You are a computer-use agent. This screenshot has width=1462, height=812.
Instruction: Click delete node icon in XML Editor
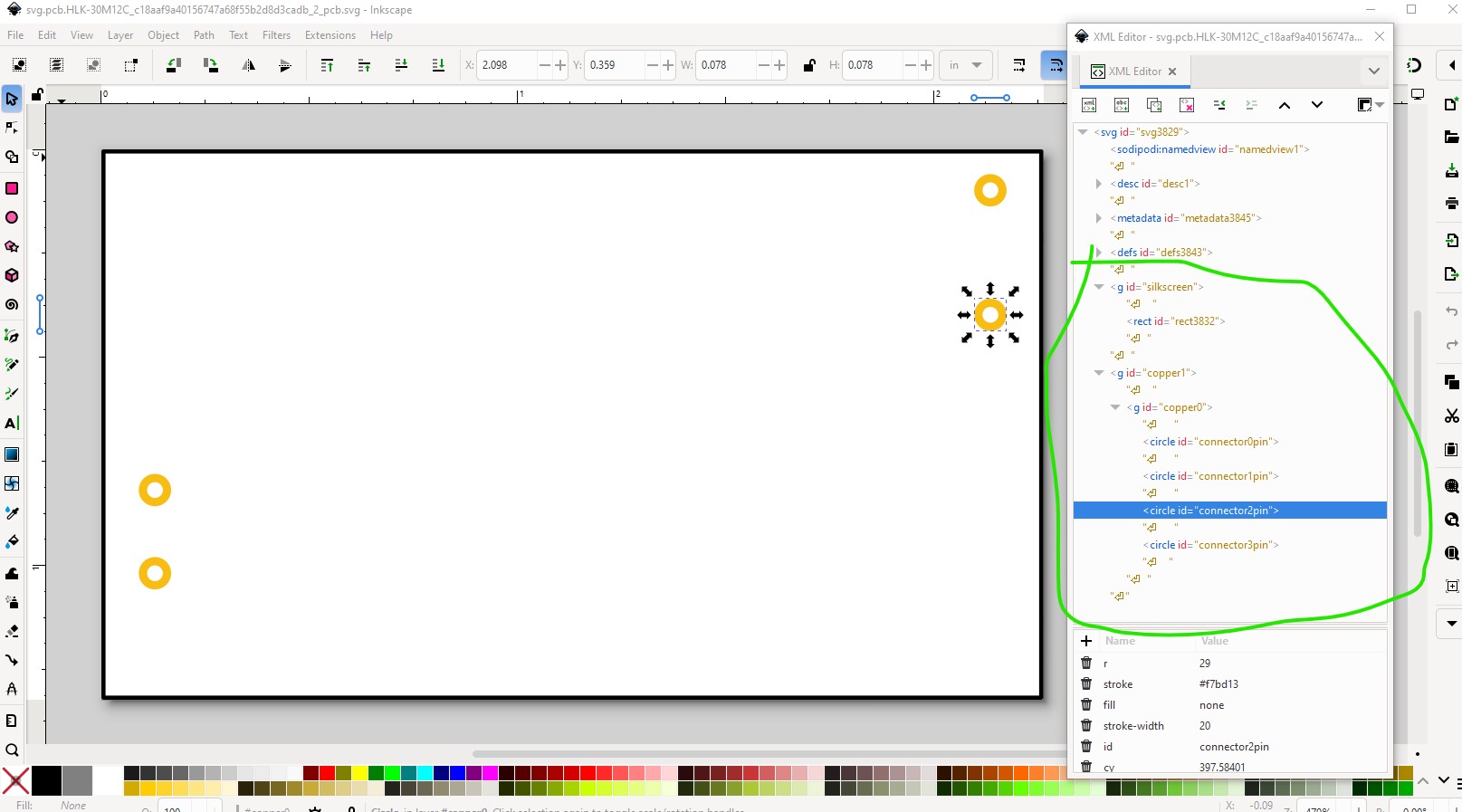click(1187, 105)
